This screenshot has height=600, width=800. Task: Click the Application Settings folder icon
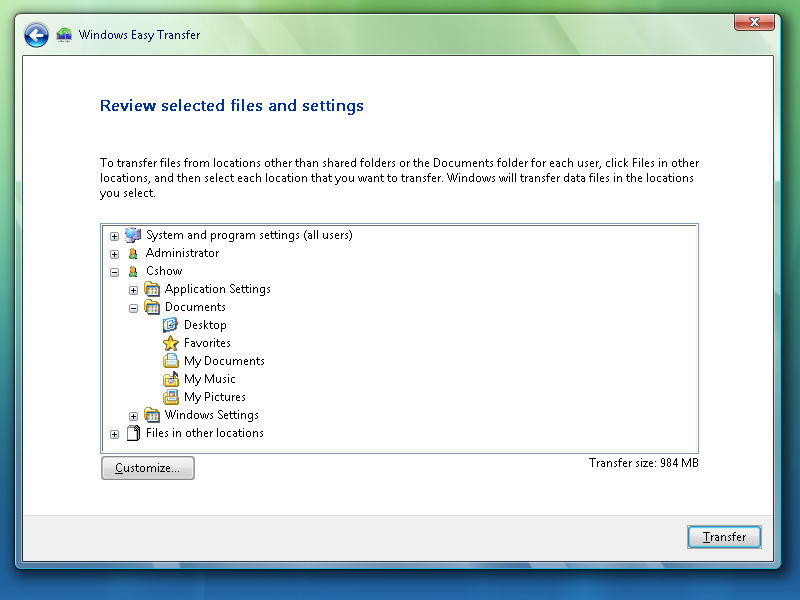(152, 289)
